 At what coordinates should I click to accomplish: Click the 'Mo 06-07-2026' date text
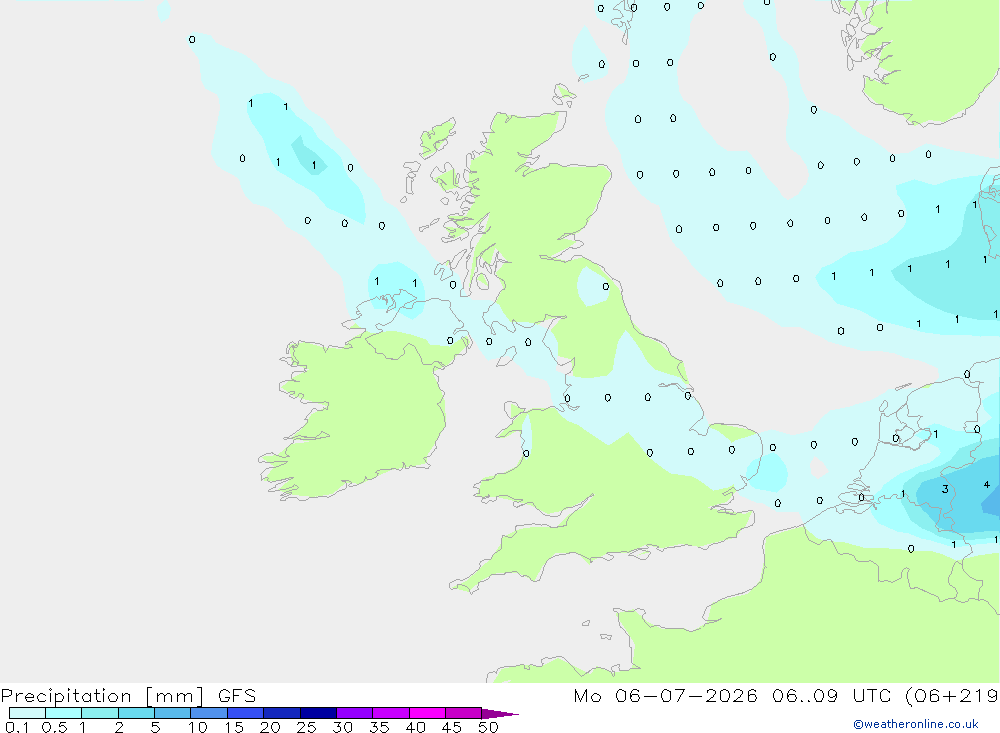[666, 696]
